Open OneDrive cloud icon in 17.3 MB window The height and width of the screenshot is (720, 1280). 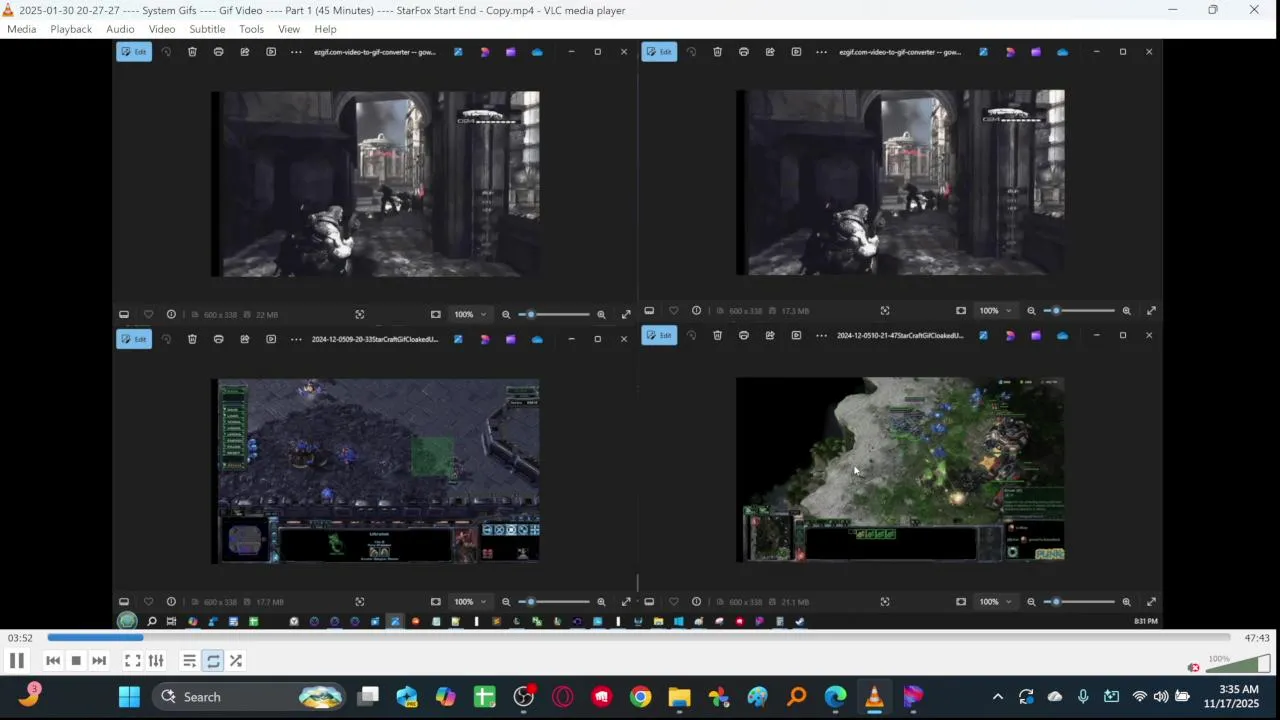click(x=1062, y=52)
